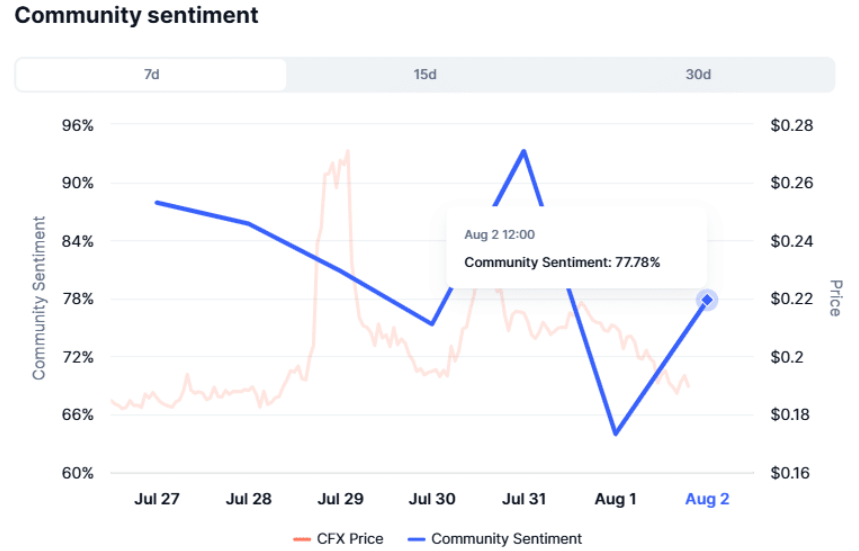The width and height of the screenshot is (859, 551).
Task: Toggle the Community Sentiment legend entry
Action: point(495,539)
